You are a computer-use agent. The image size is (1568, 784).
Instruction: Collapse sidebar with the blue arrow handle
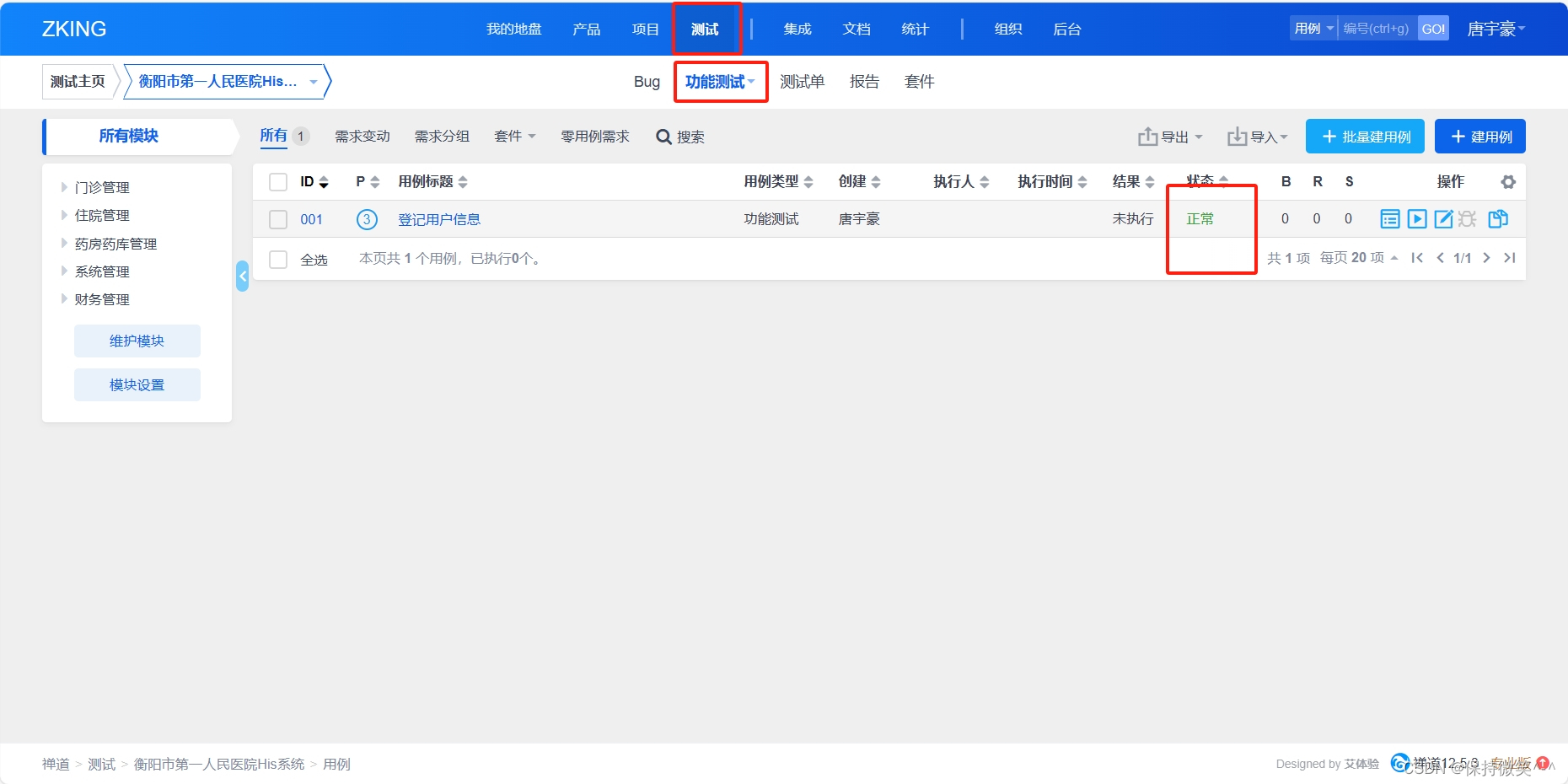tap(243, 276)
